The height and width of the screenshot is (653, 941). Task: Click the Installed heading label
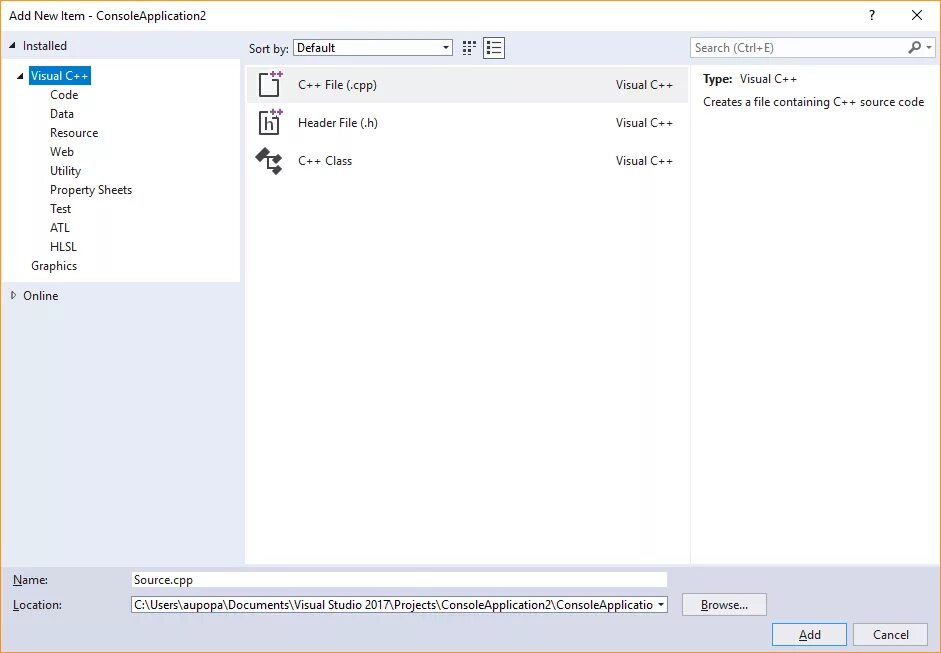pyautogui.click(x=44, y=46)
